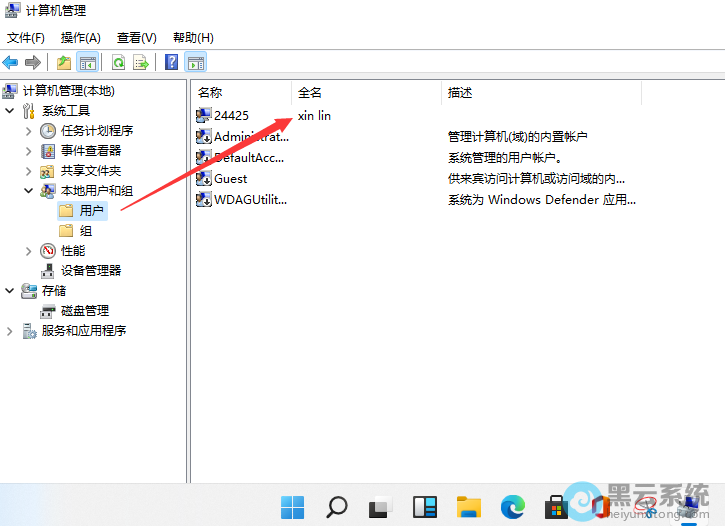Click the Forward arrow toolbar icon
This screenshot has width=725, height=526.
pyautogui.click(x=33, y=62)
